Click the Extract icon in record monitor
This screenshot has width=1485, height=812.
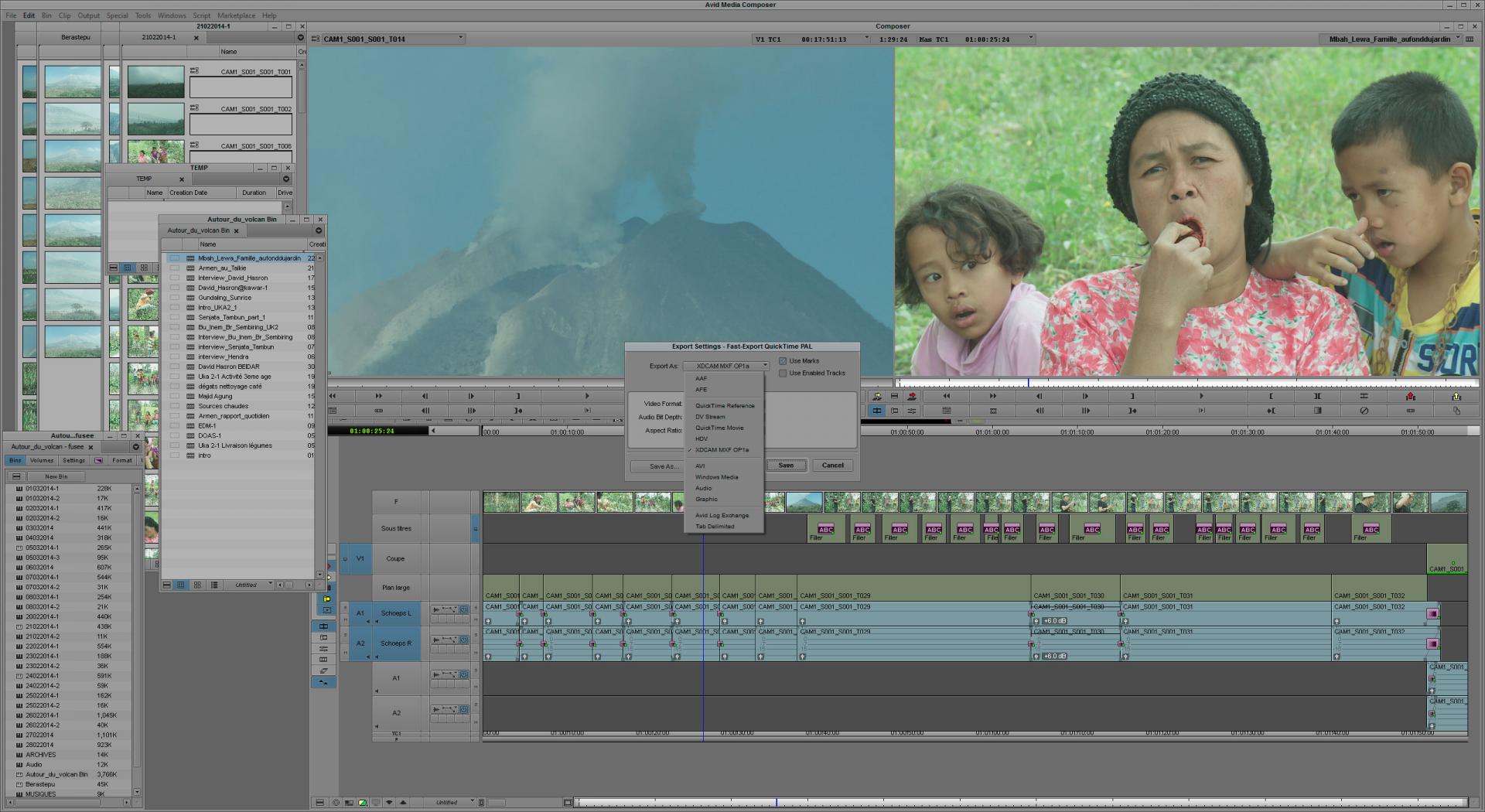(x=1456, y=396)
